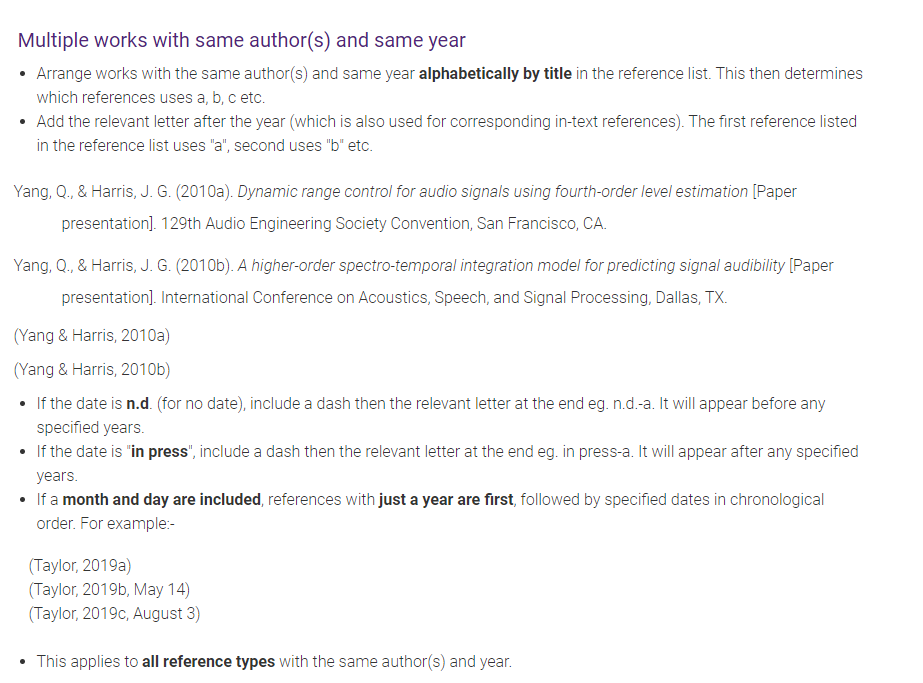The image size is (923, 683).
Task: Click bold text "month and day are included"
Action: pyautogui.click(x=161, y=500)
